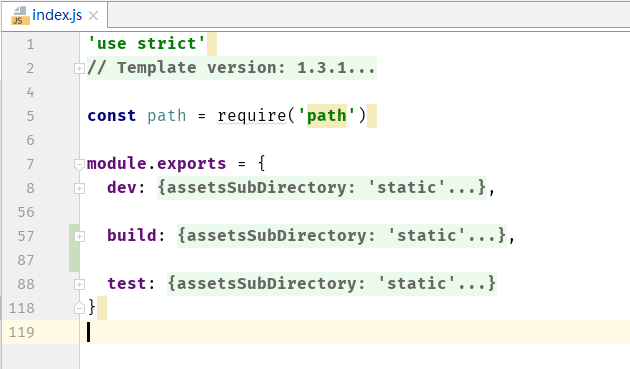Expand the folded dev object

pyautogui.click(x=79, y=188)
